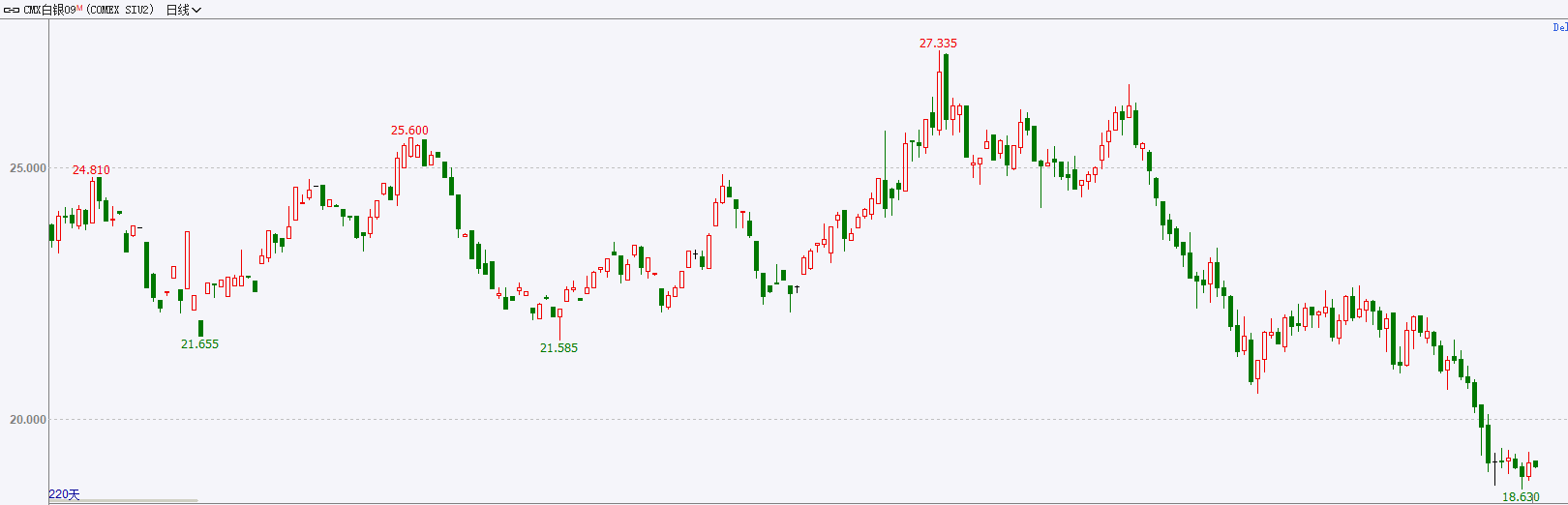Click the 25.000 price axis label
This screenshot has width=1568, height=505.
coord(28,168)
